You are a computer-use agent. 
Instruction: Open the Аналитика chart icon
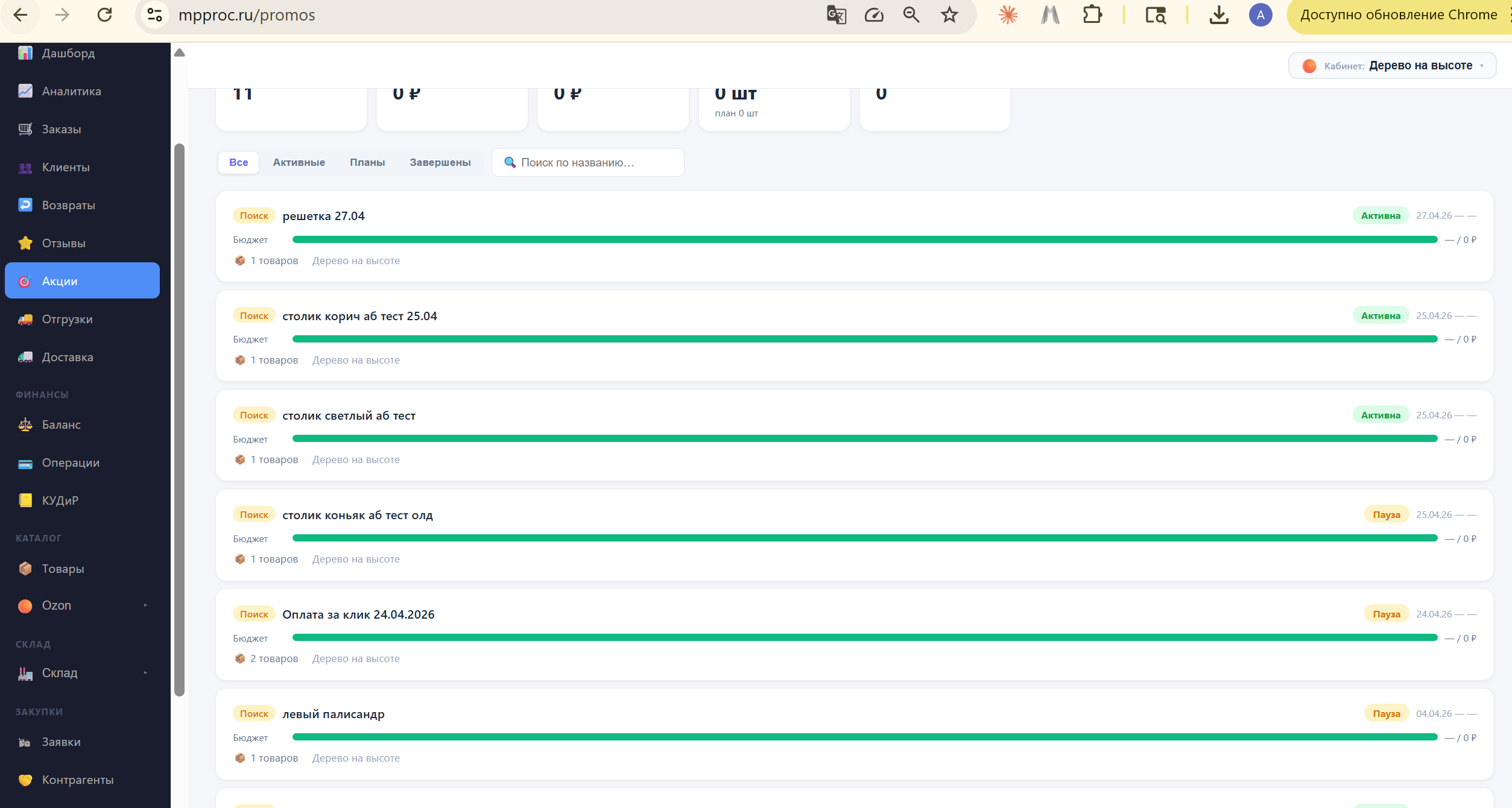pyautogui.click(x=25, y=91)
